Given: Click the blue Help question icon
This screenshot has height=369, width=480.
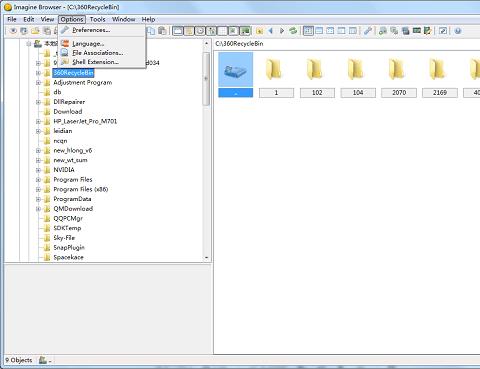Looking at the screenshot, I should [458, 31].
